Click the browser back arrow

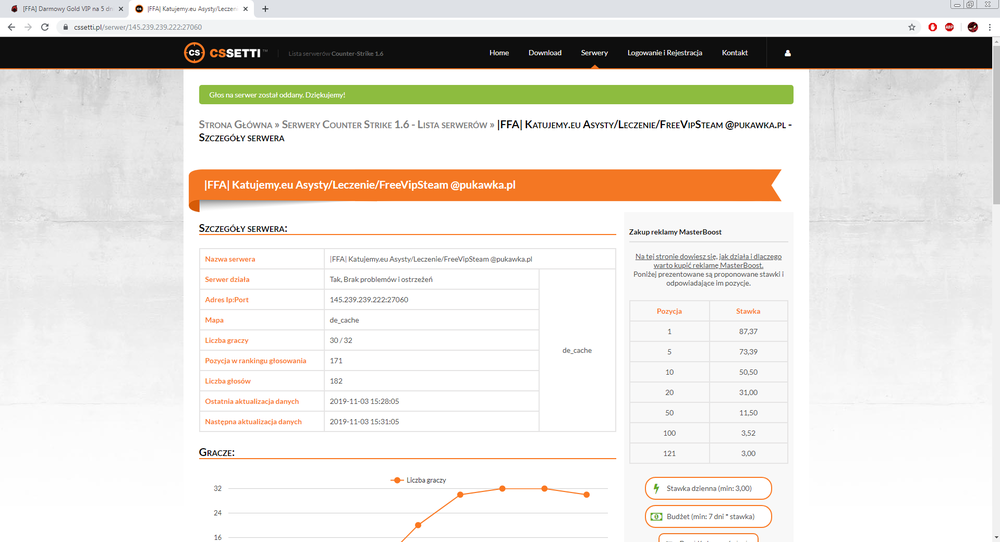[x=11, y=27]
